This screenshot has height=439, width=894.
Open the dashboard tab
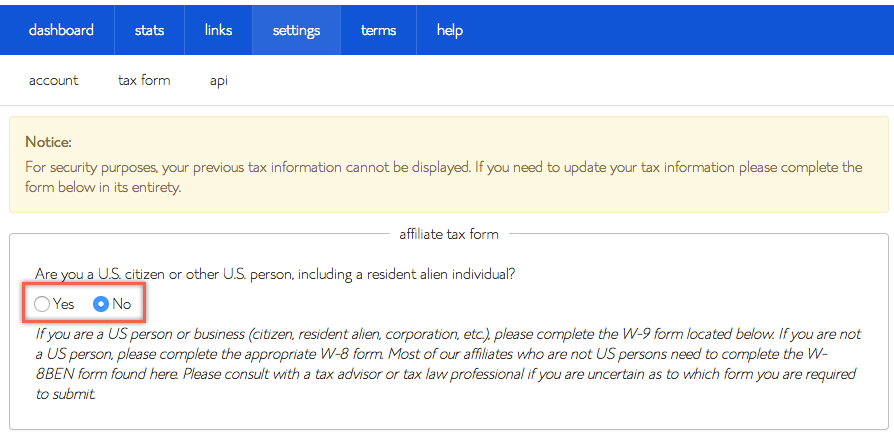click(61, 30)
